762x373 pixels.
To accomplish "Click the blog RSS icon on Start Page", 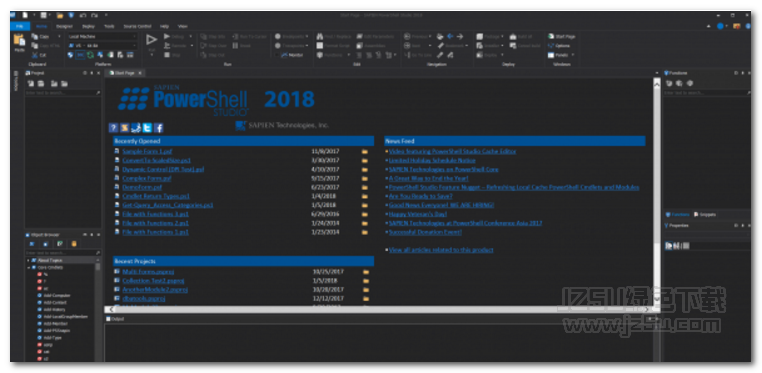I will click(124, 128).
